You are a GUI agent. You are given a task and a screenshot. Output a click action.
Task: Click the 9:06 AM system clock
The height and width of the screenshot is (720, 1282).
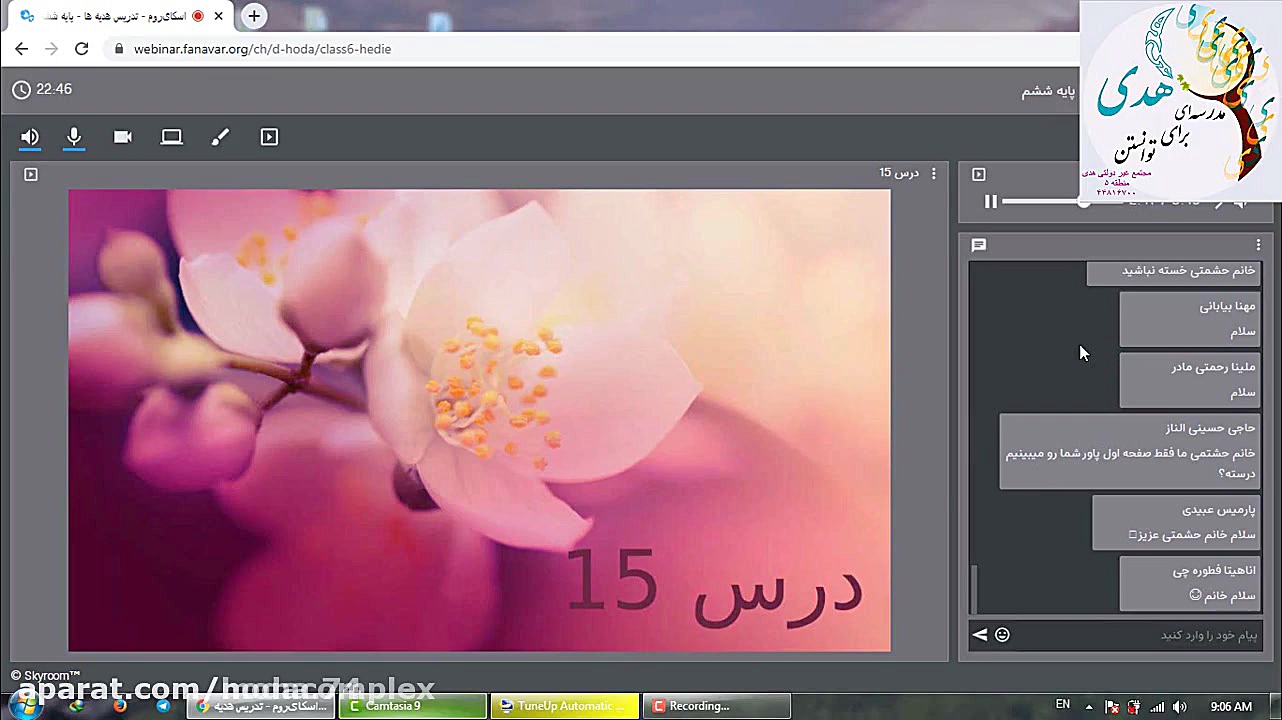pyautogui.click(x=1231, y=707)
